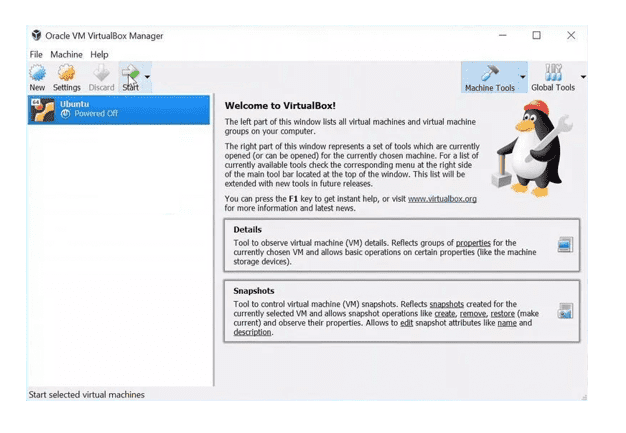Click the New virtual machine icon

click(37, 78)
